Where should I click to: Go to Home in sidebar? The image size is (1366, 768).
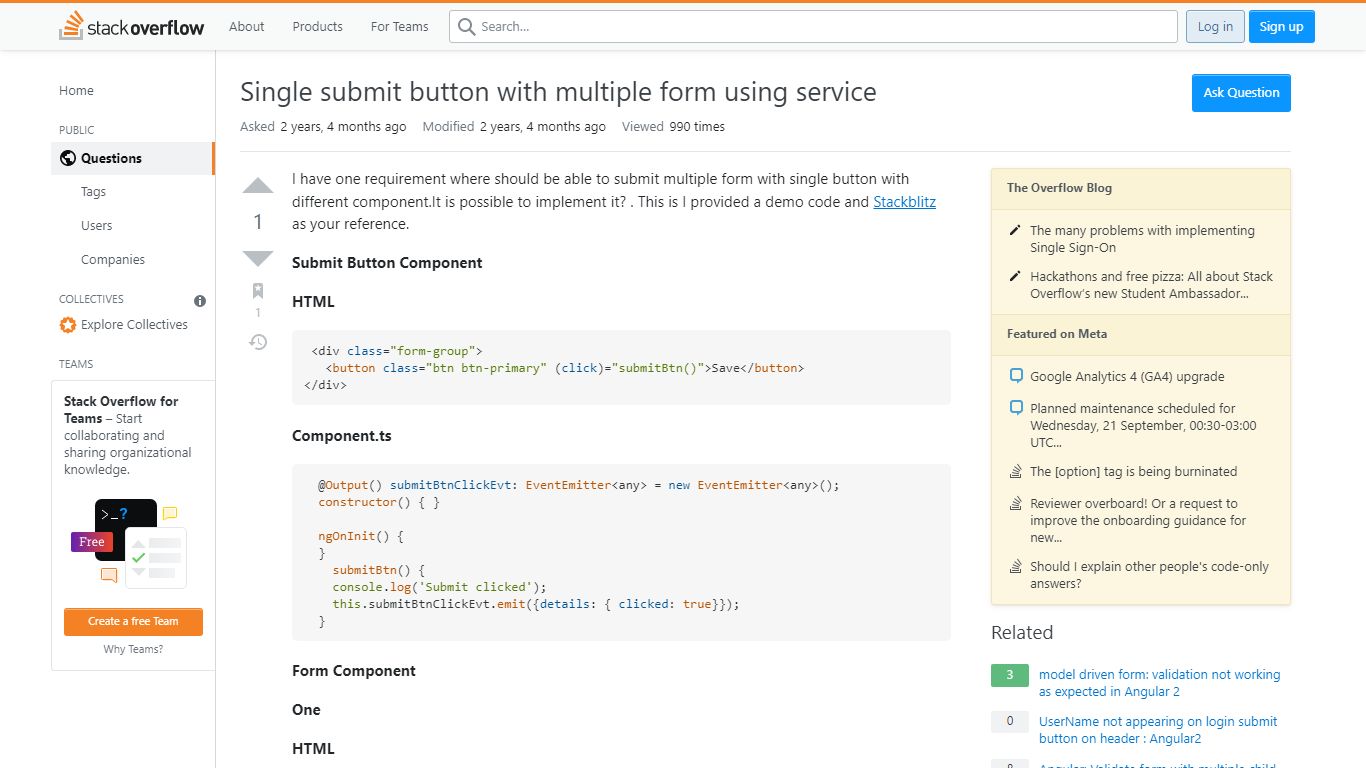76,90
